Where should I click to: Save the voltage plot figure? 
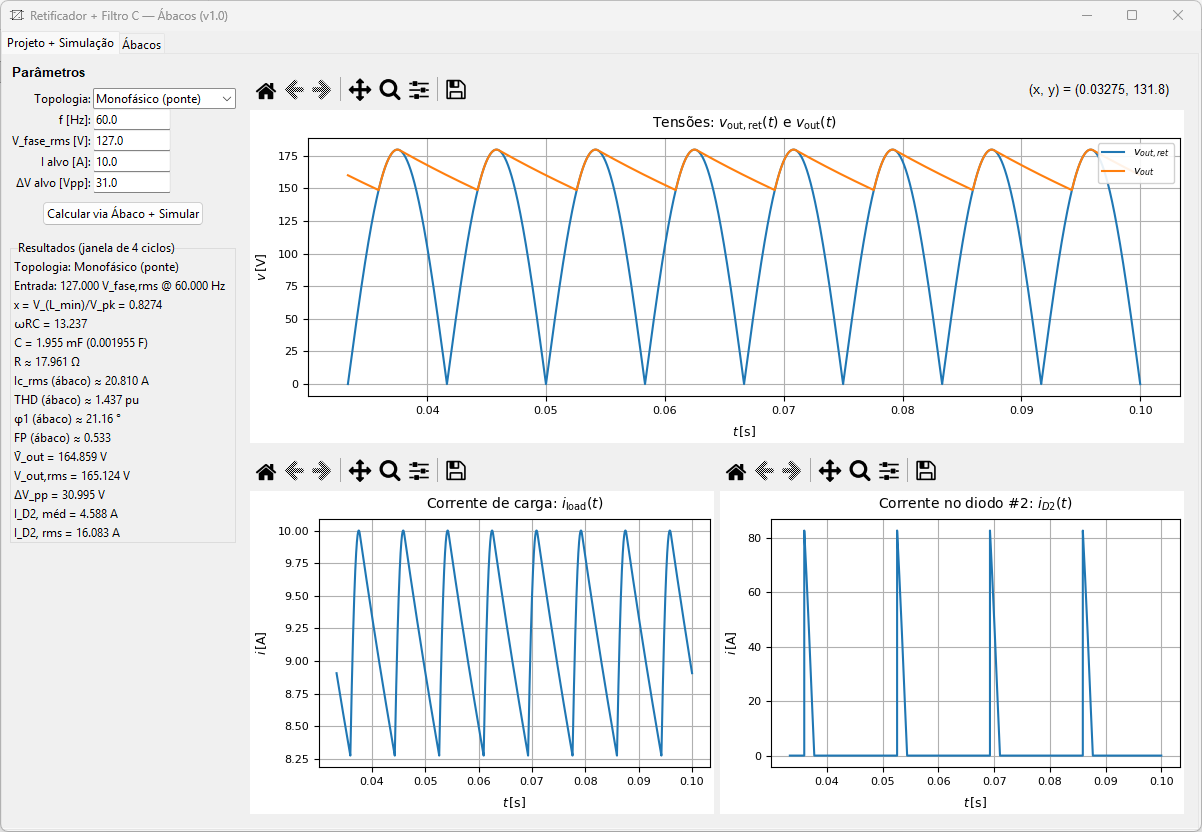(455, 89)
